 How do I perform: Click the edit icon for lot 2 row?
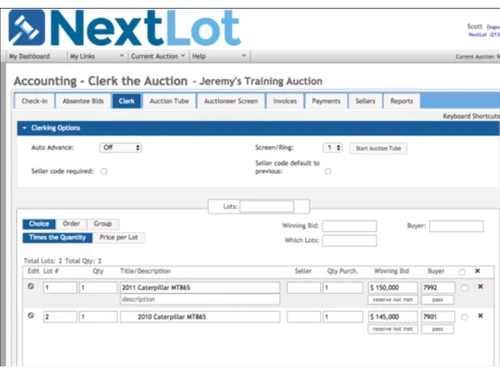[31, 315]
